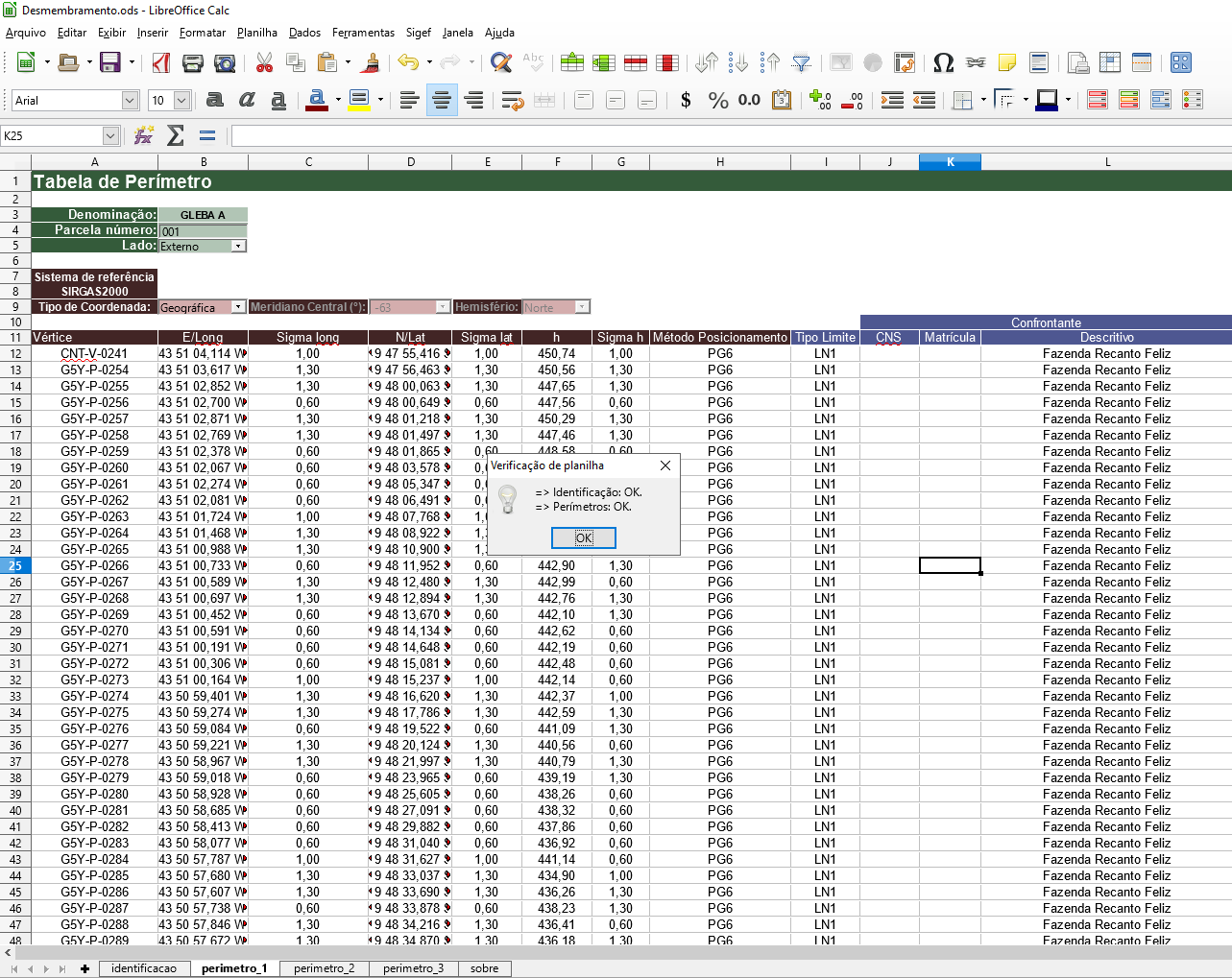The height and width of the screenshot is (978, 1232).
Task: Click the Sum (Sigma) button
Action: pyautogui.click(x=176, y=136)
